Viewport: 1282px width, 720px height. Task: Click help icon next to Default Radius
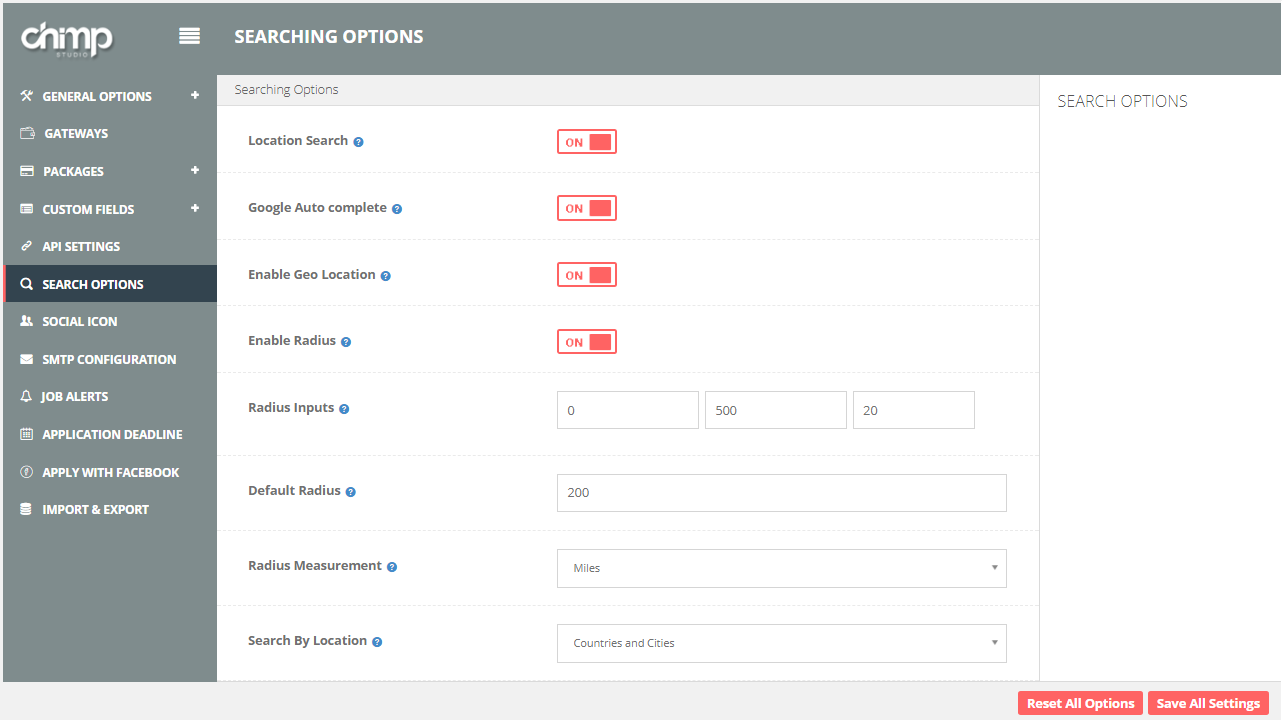tap(351, 492)
